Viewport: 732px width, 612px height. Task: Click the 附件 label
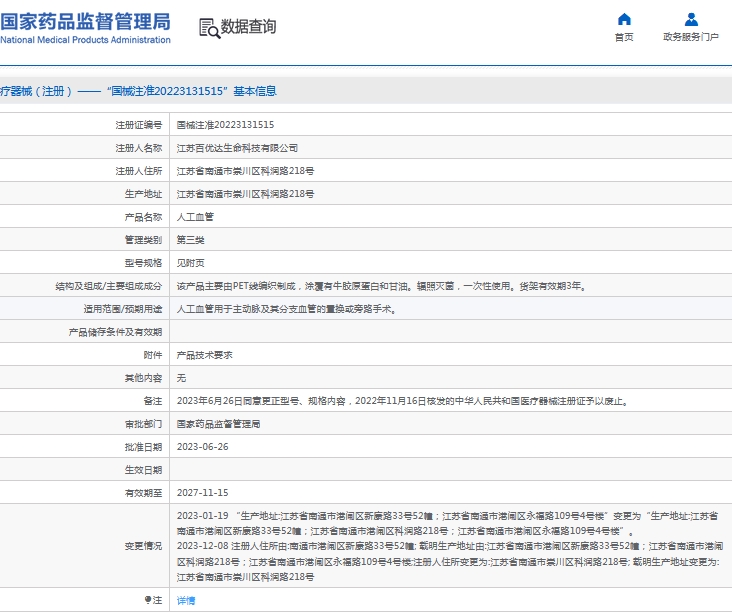153,355
